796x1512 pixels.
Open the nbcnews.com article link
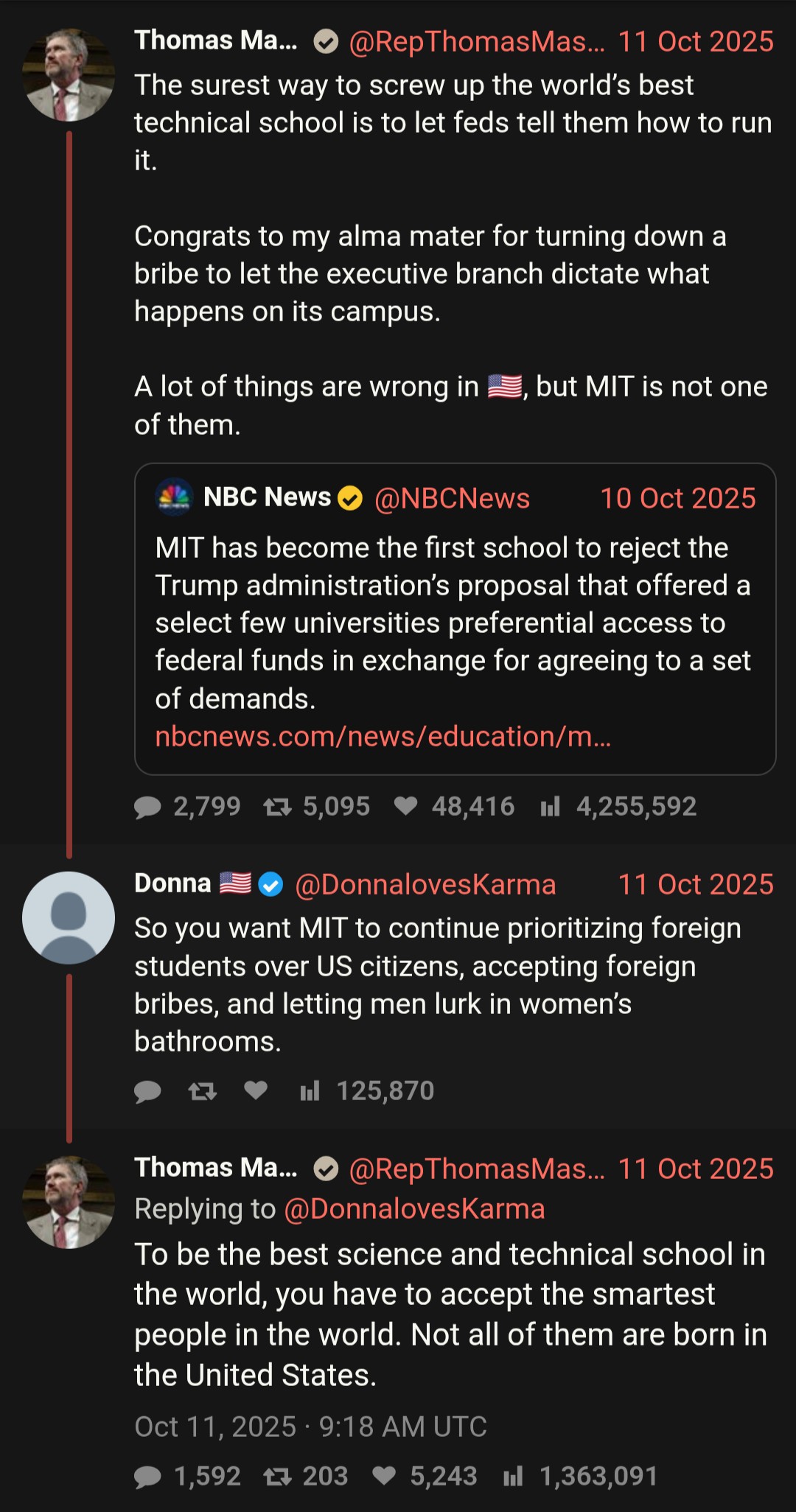[383, 736]
